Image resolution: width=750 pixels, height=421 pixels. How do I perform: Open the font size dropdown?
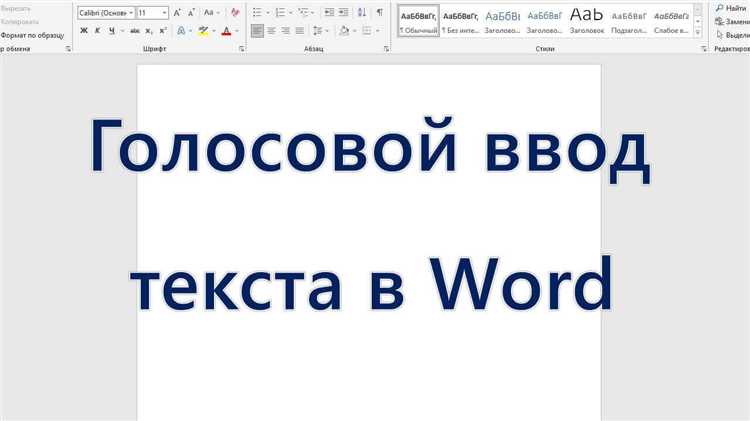[164, 13]
